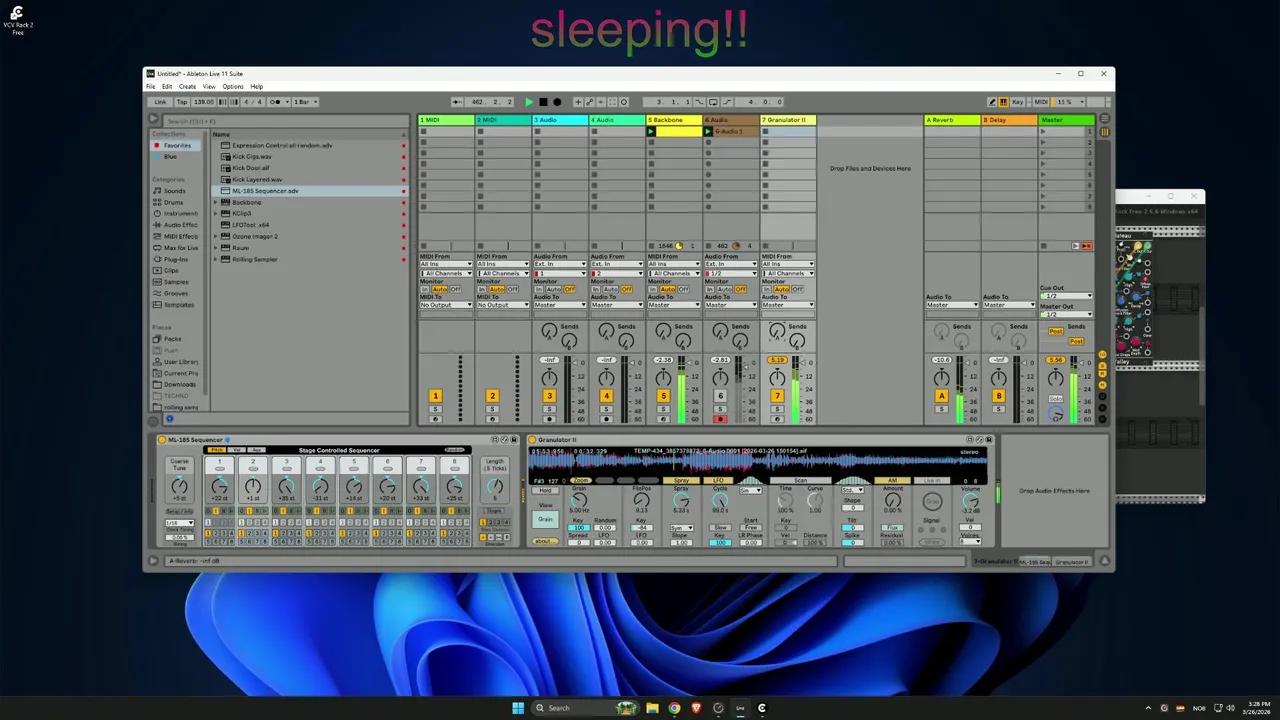The width and height of the screenshot is (1280, 720).
Task: Solo track 3 Audio
Action: click(x=549, y=410)
